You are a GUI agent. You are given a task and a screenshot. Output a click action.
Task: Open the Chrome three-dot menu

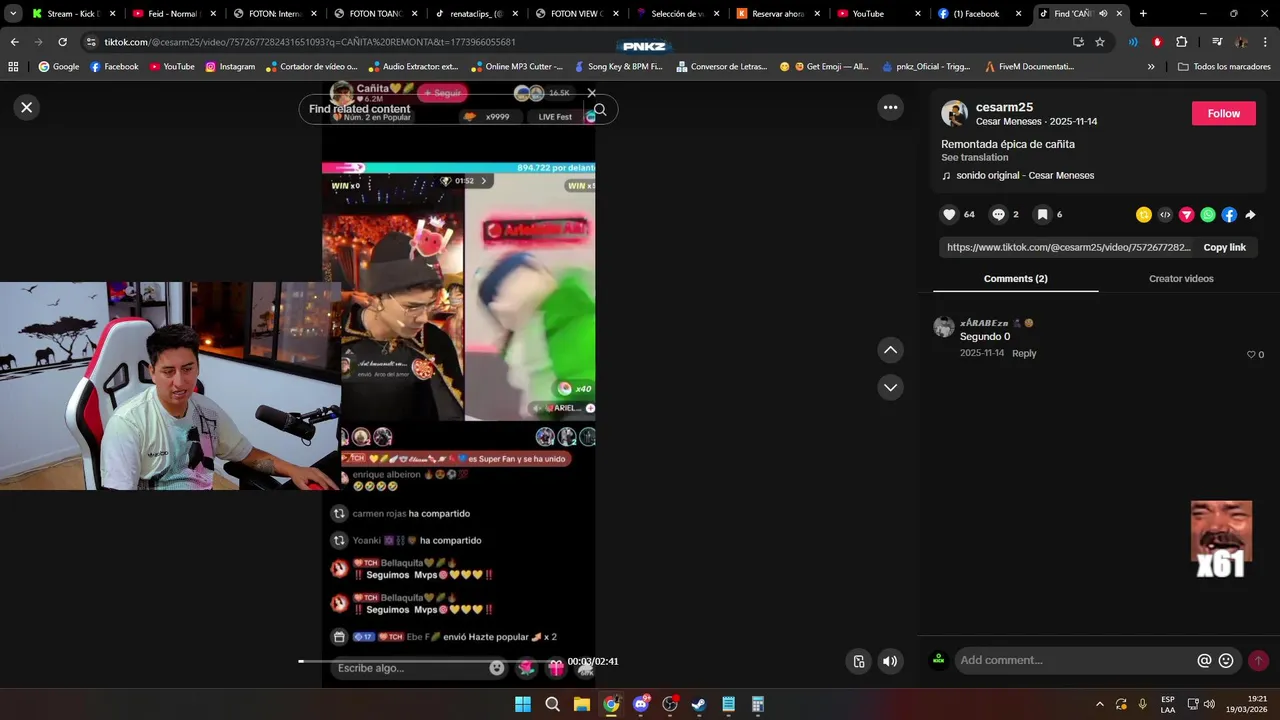(x=1263, y=42)
